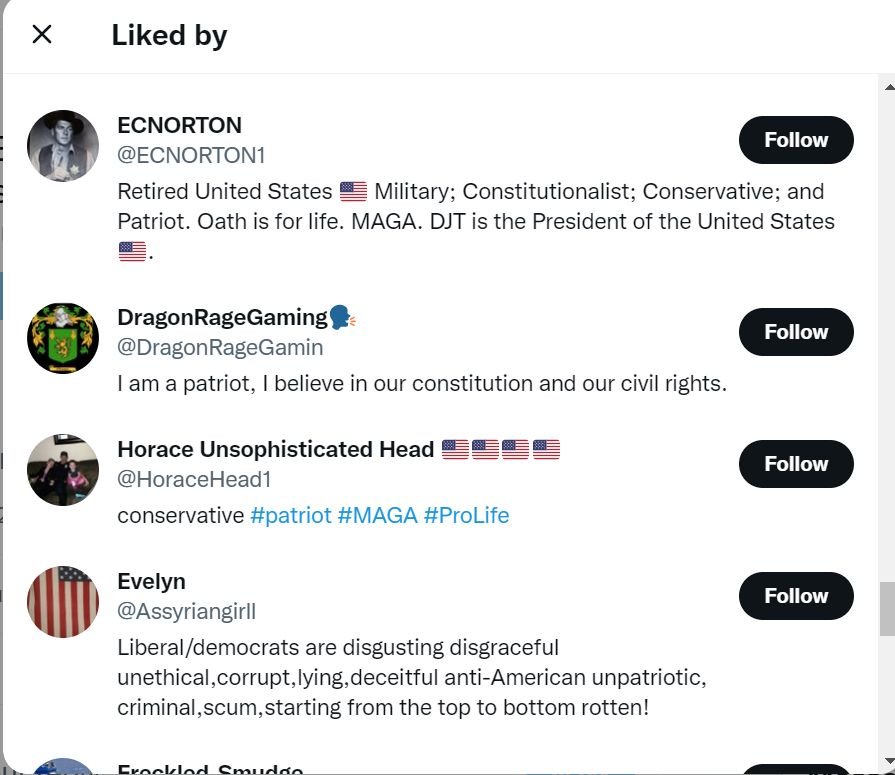895x775 pixels.
Task: Click the ECNORTON display name
Action: click(179, 126)
